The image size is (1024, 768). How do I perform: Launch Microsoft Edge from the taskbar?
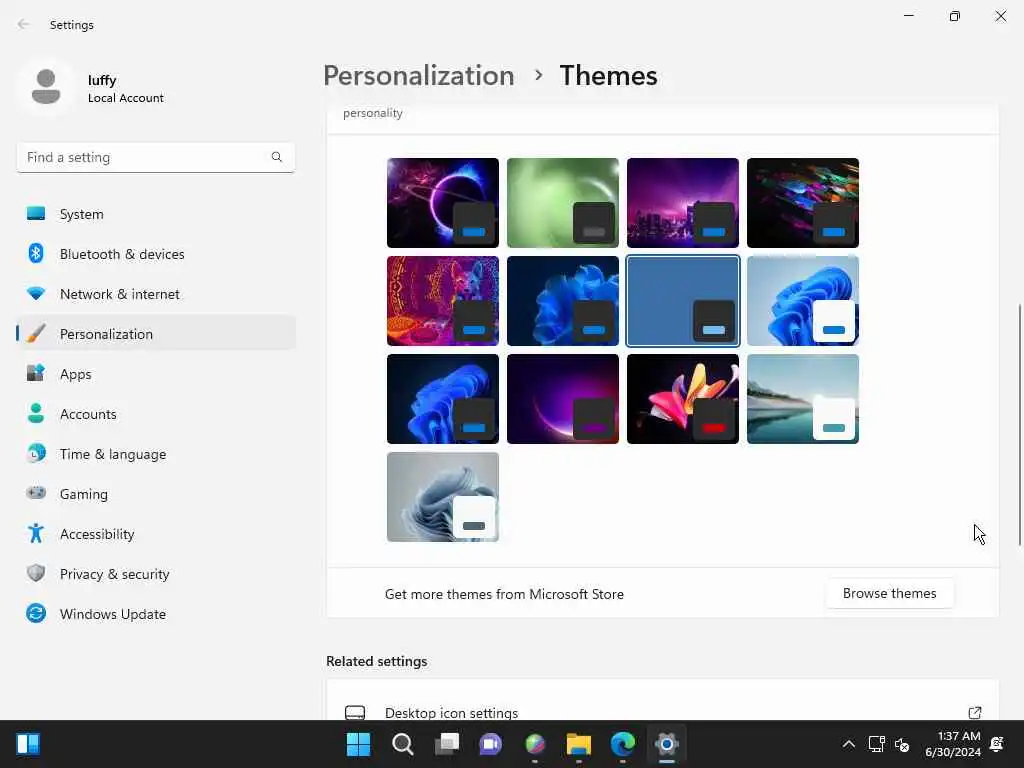[622, 744]
